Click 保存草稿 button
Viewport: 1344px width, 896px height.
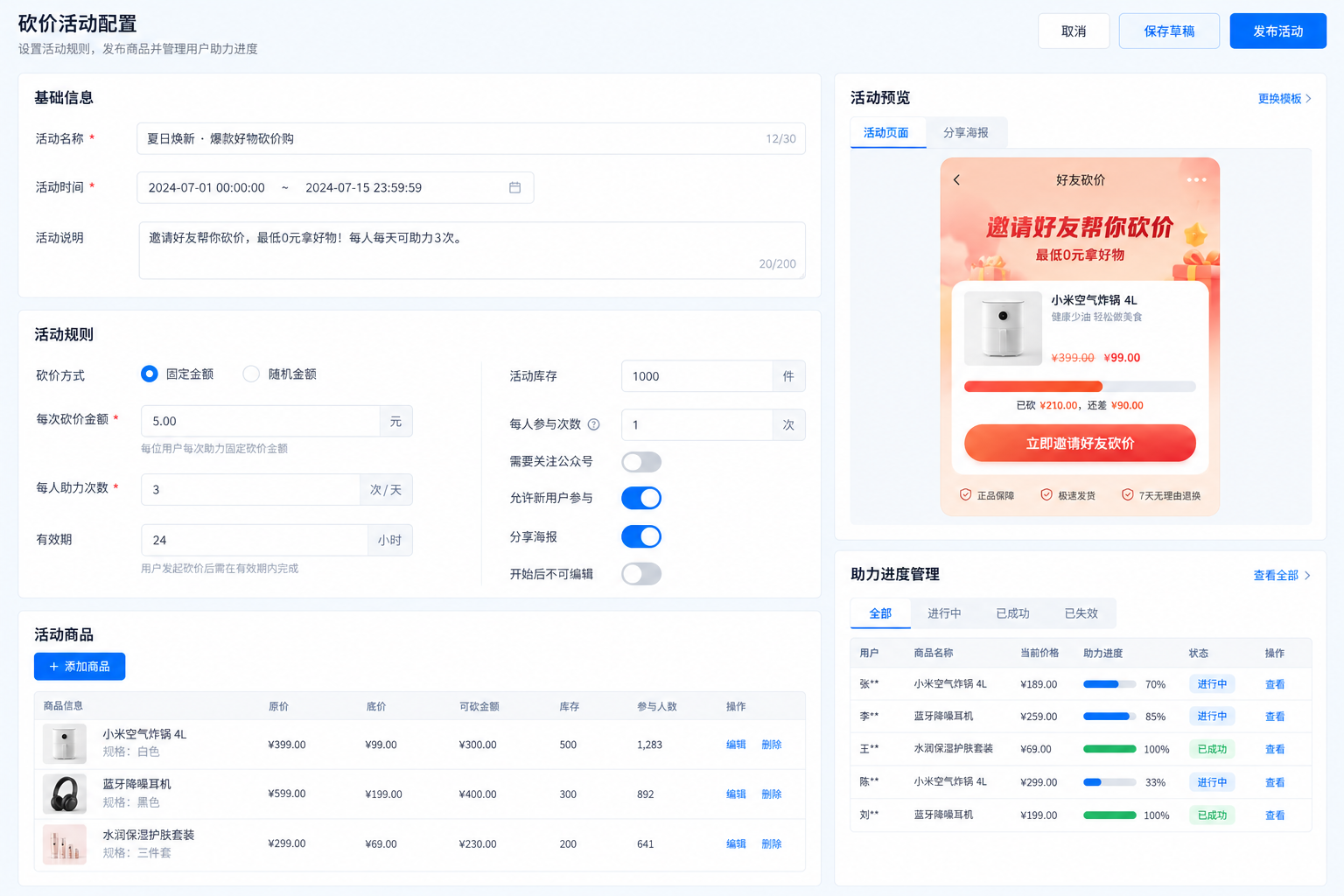[x=1169, y=31]
